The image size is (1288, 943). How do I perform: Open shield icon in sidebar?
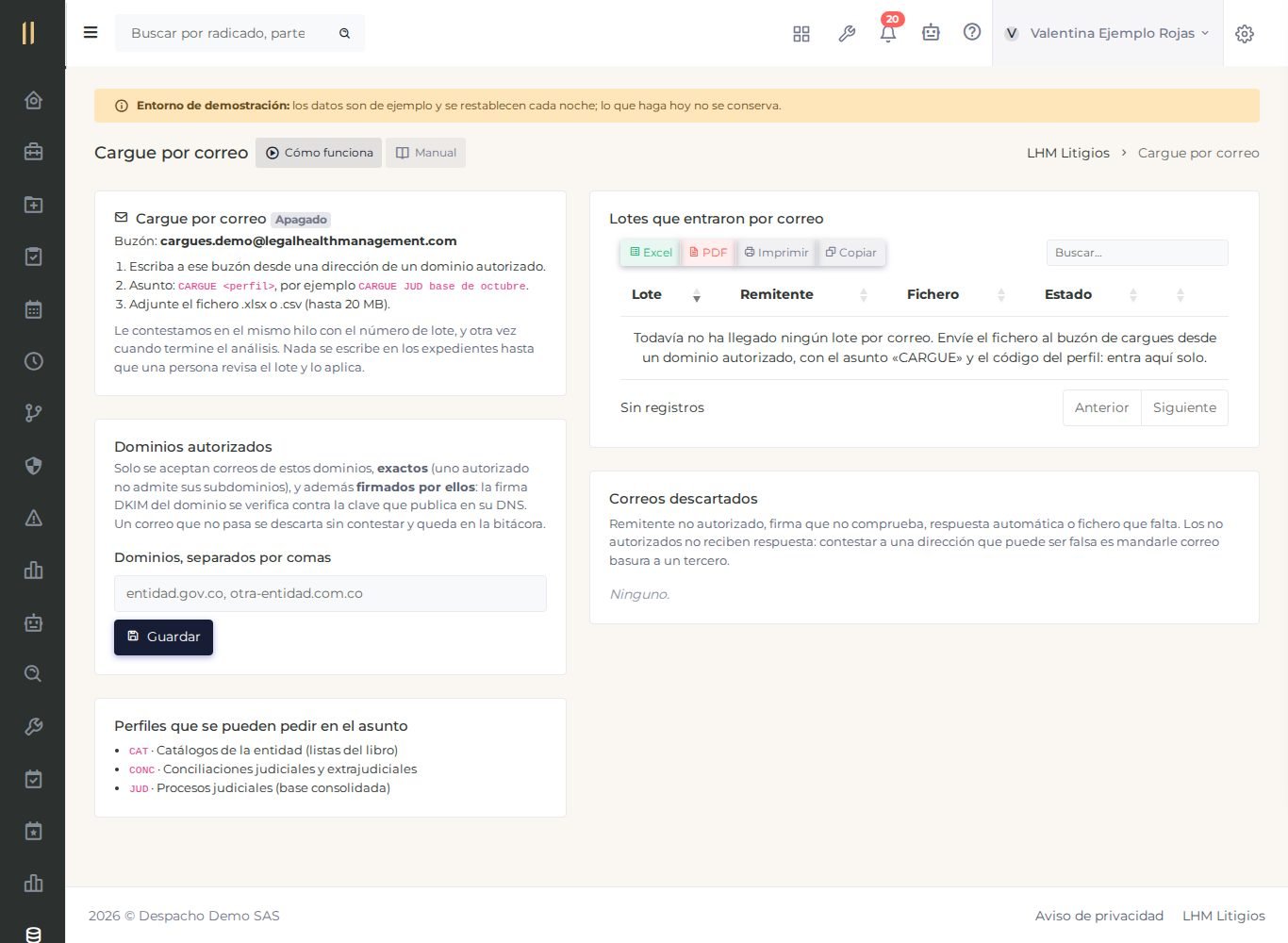33,466
